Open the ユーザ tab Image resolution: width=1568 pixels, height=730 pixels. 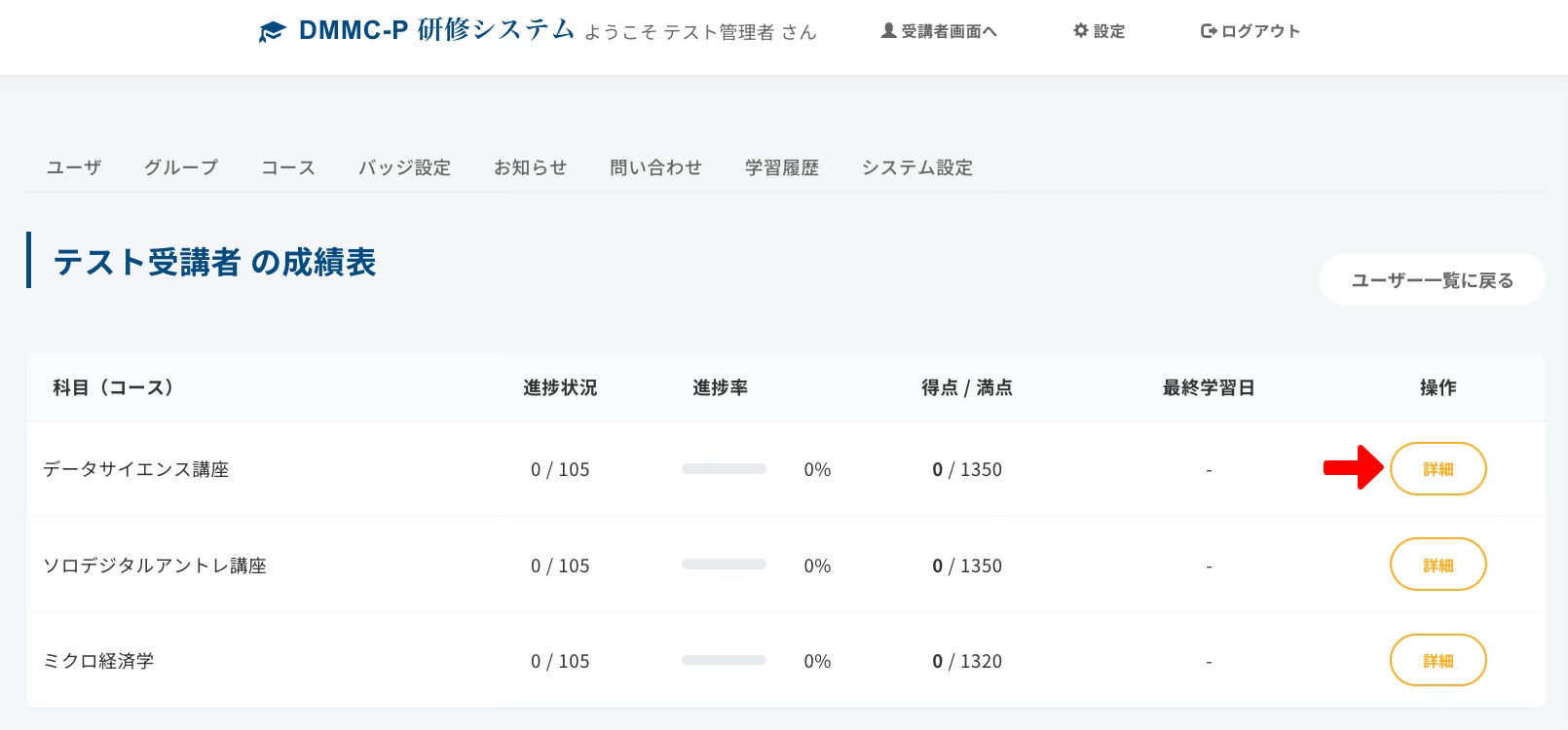(74, 167)
